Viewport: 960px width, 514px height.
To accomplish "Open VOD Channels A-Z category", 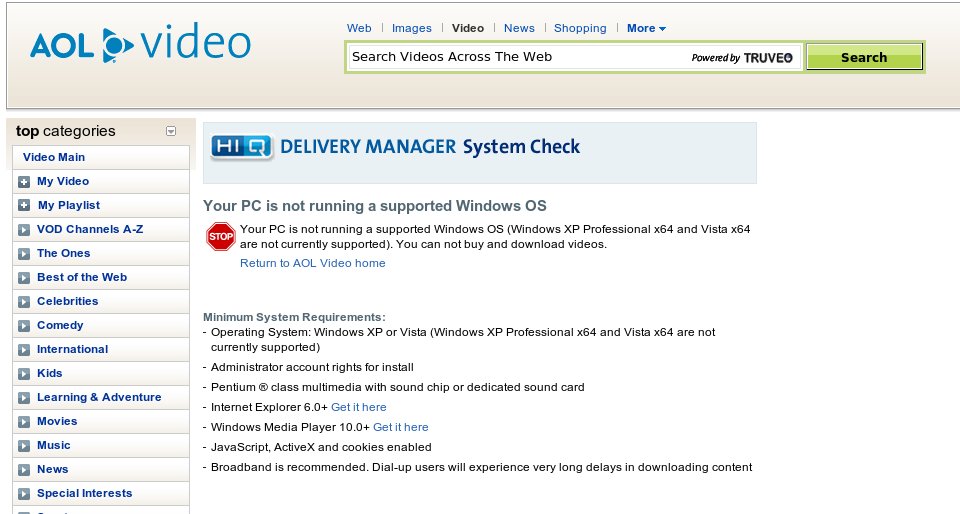I will click(90, 229).
